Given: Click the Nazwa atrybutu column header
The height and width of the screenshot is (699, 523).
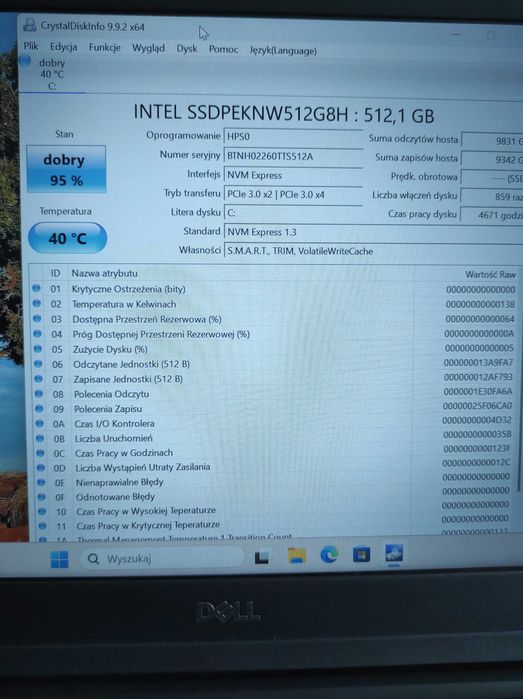Looking at the screenshot, I should [x=104, y=273].
